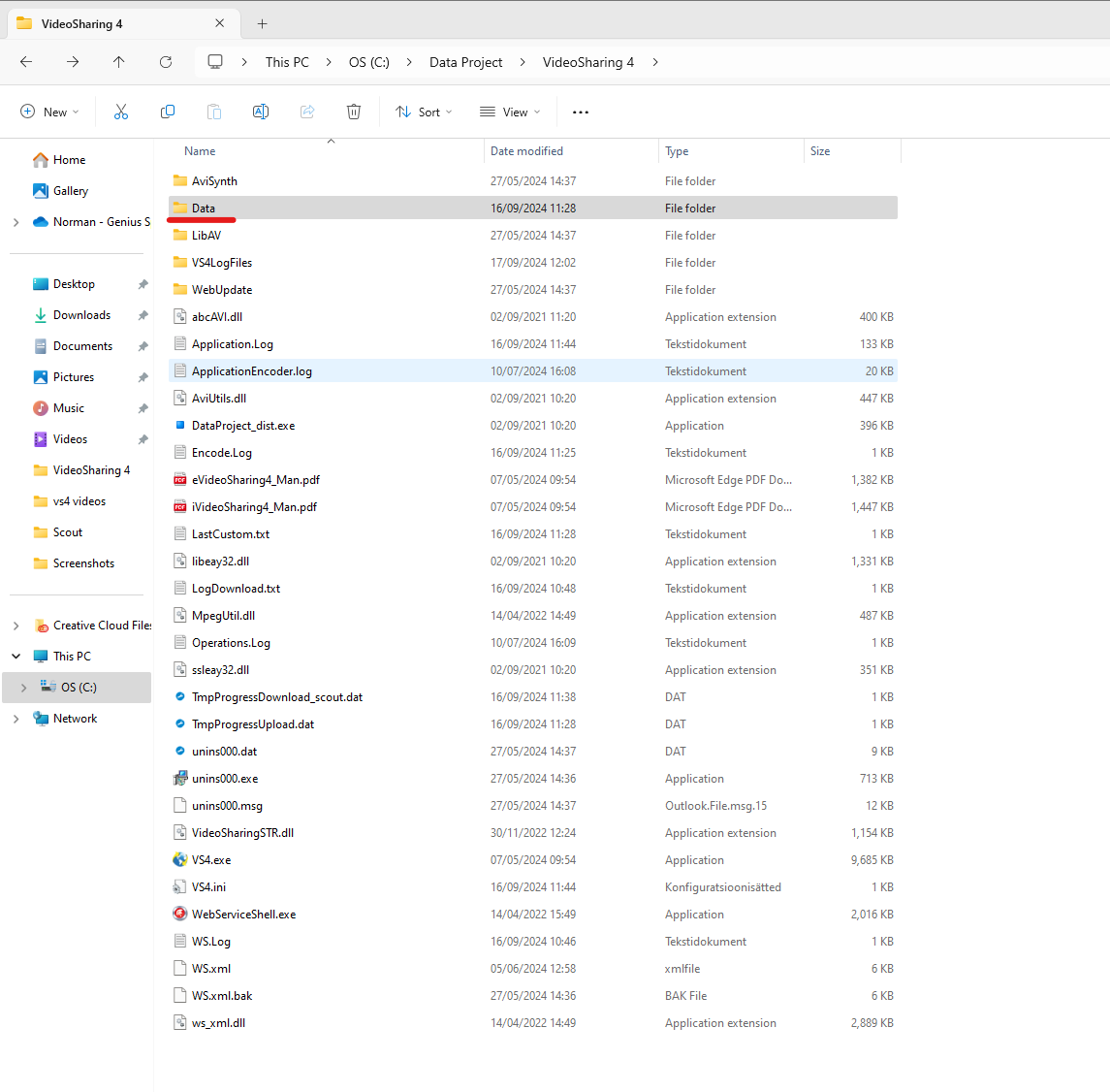Screen dimensions: 1110x1092
Task: Go back with the left arrow
Action: coord(26,62)
